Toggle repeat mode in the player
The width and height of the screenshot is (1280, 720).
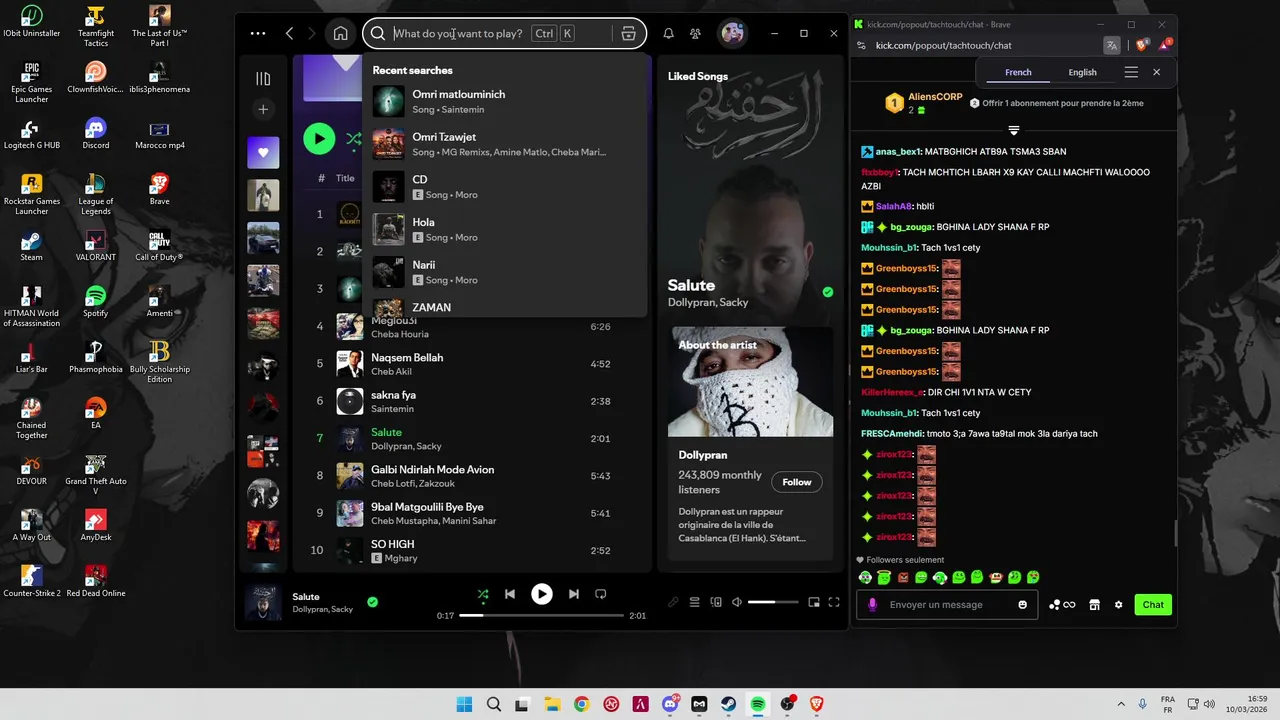601,594
